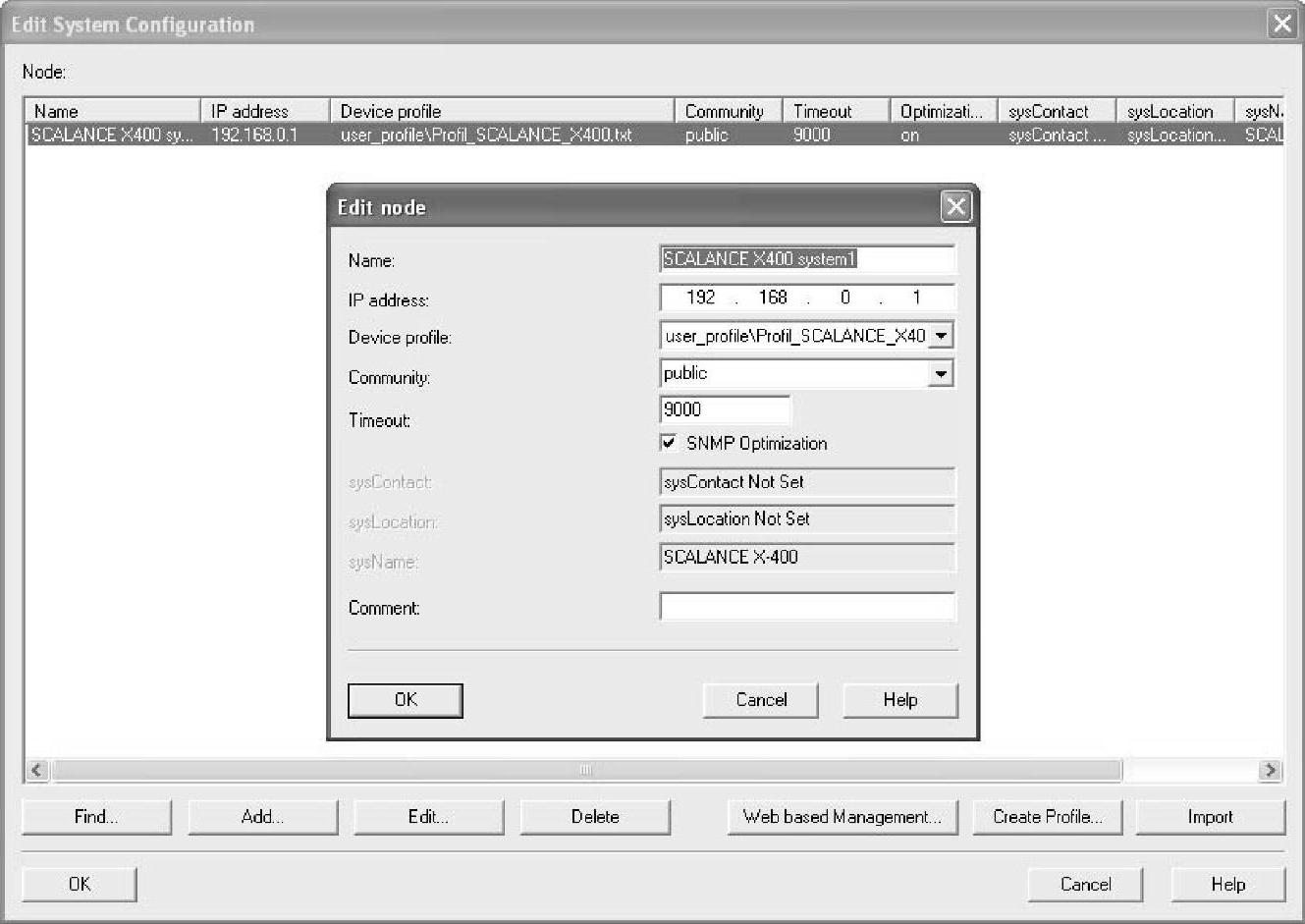Click the Find... button

tap(96, 817)
